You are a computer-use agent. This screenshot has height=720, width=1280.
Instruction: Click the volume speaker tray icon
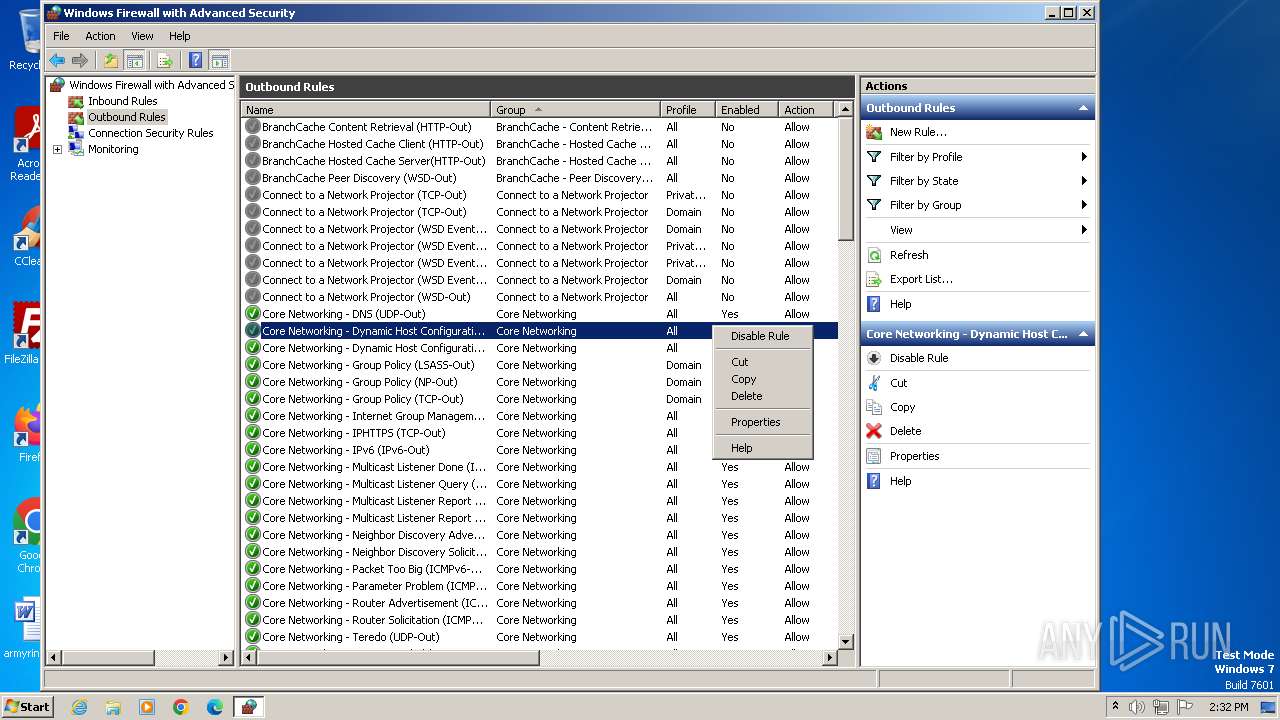pos(1137,707)
